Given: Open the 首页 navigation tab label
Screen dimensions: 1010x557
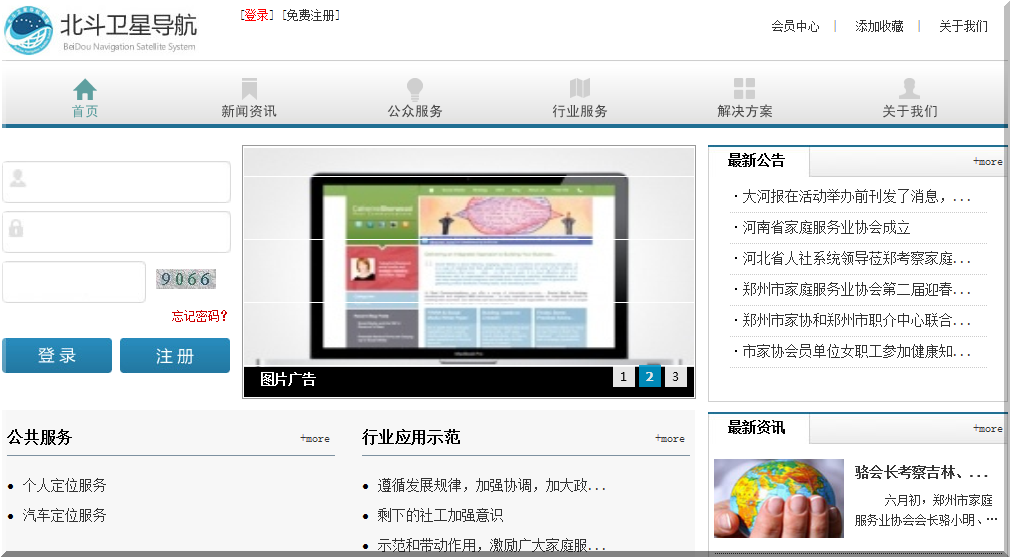Looking at the screenshot, I should [x=84, y=111].
